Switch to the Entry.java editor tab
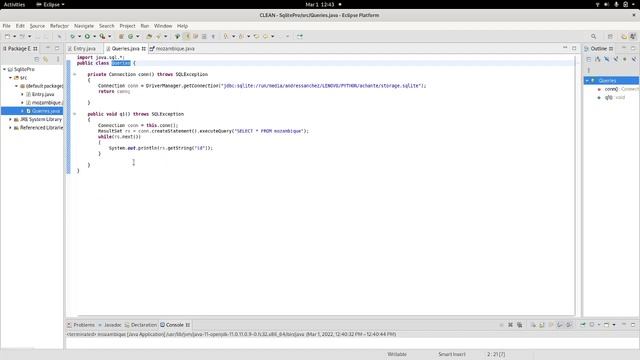 82,49
